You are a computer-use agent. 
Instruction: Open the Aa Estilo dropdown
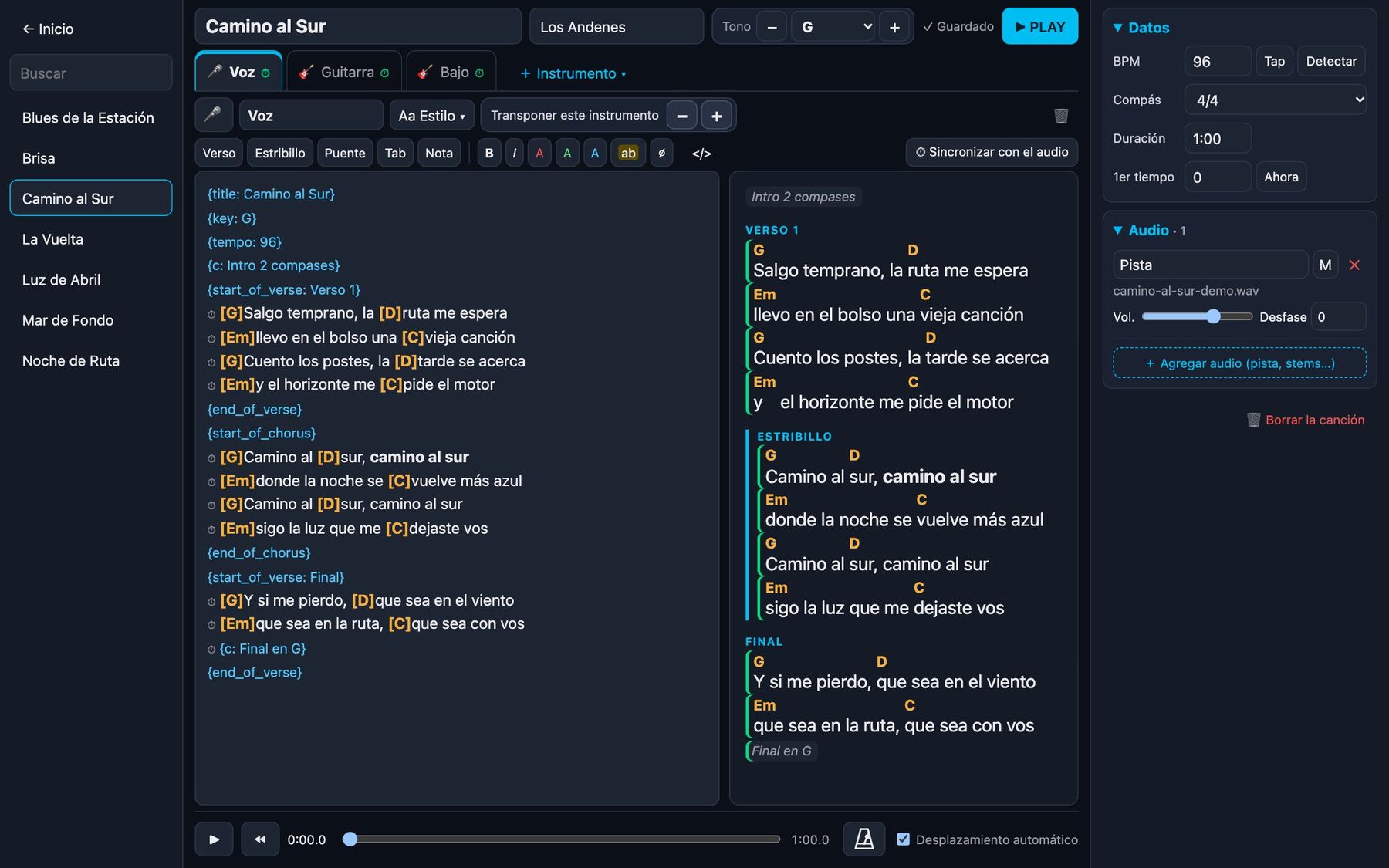coord(431,115)
